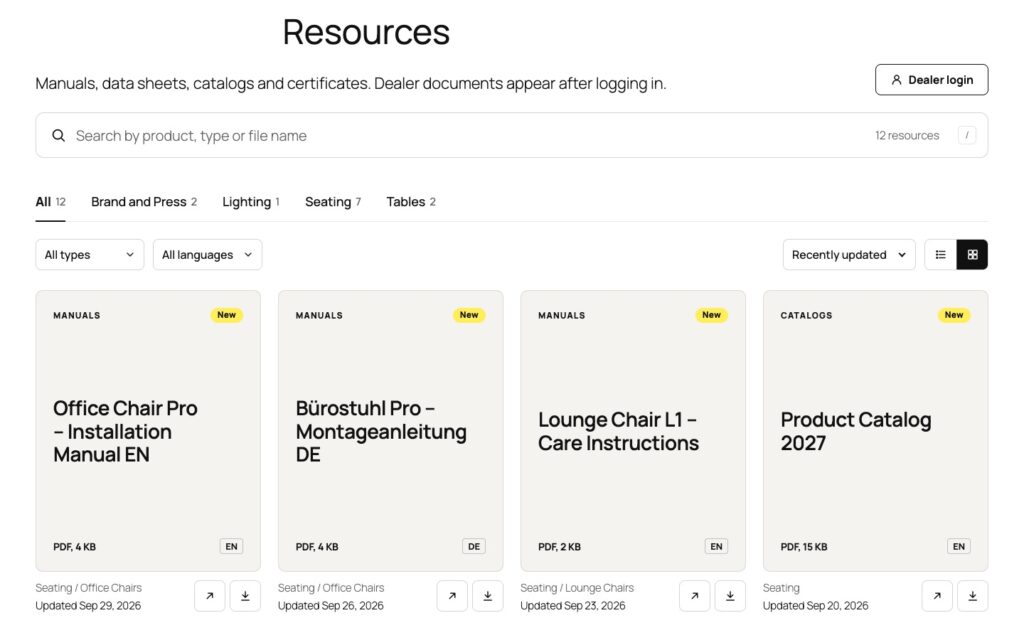Download Office Chair Pro Installation Manual EN
The image size is (1024, 640).
coord(245,596)
